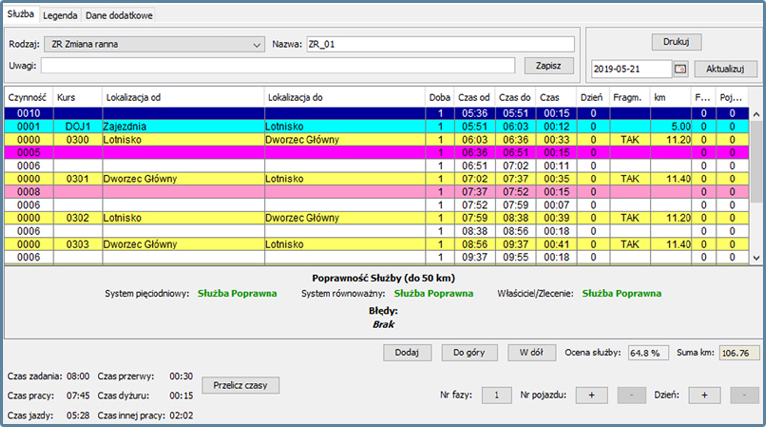This screenshot has height=427, width=766.
Task: Click the Czas do column header
Action: point(515,97)
